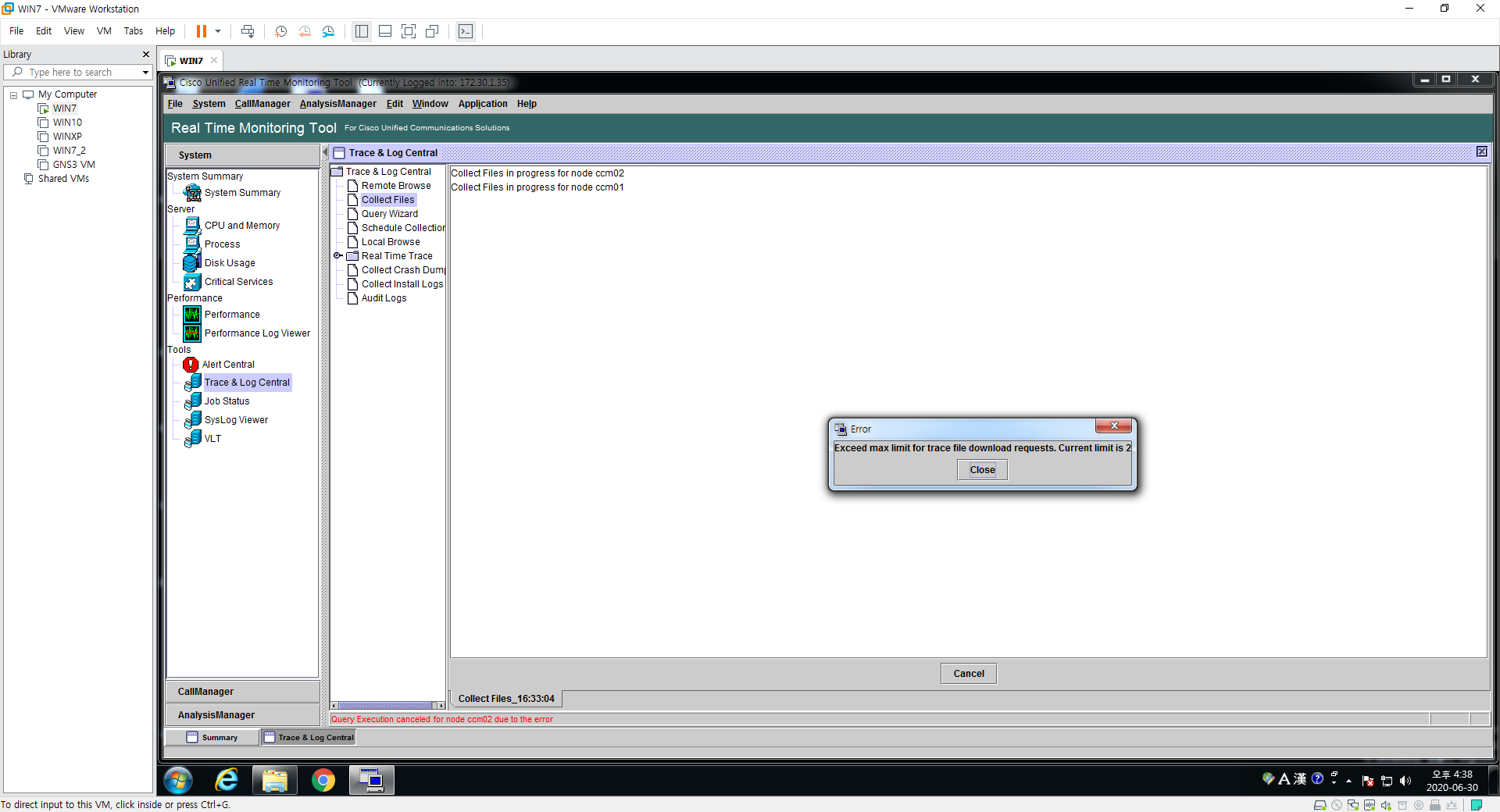
Task: Click the VMware pause VM button
Action: click(x=201, y=31)
